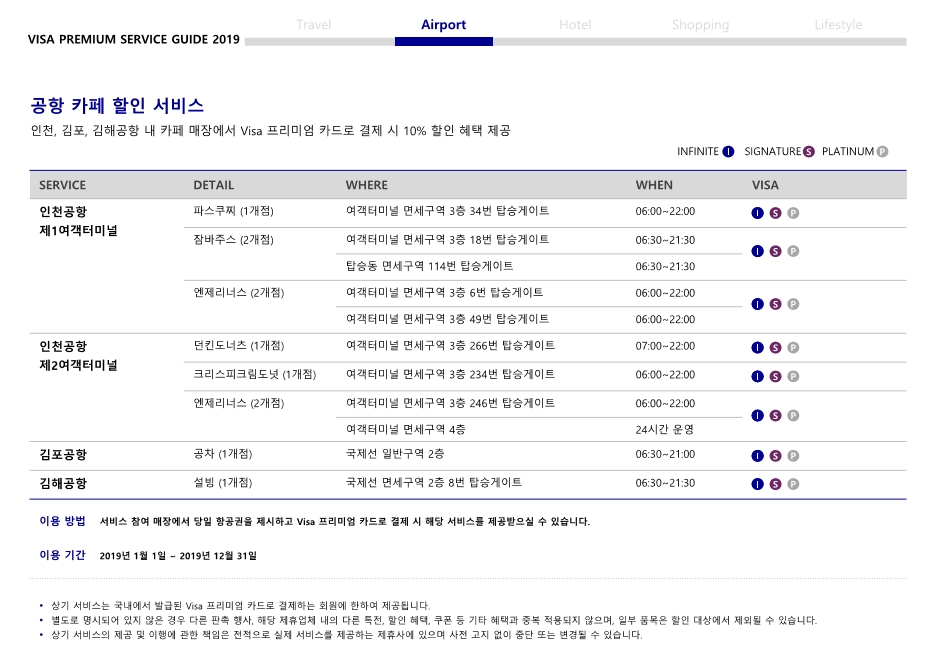
Task: Click Infinite icon in 크리스피크림도넛 row
Action: (757, 376)
